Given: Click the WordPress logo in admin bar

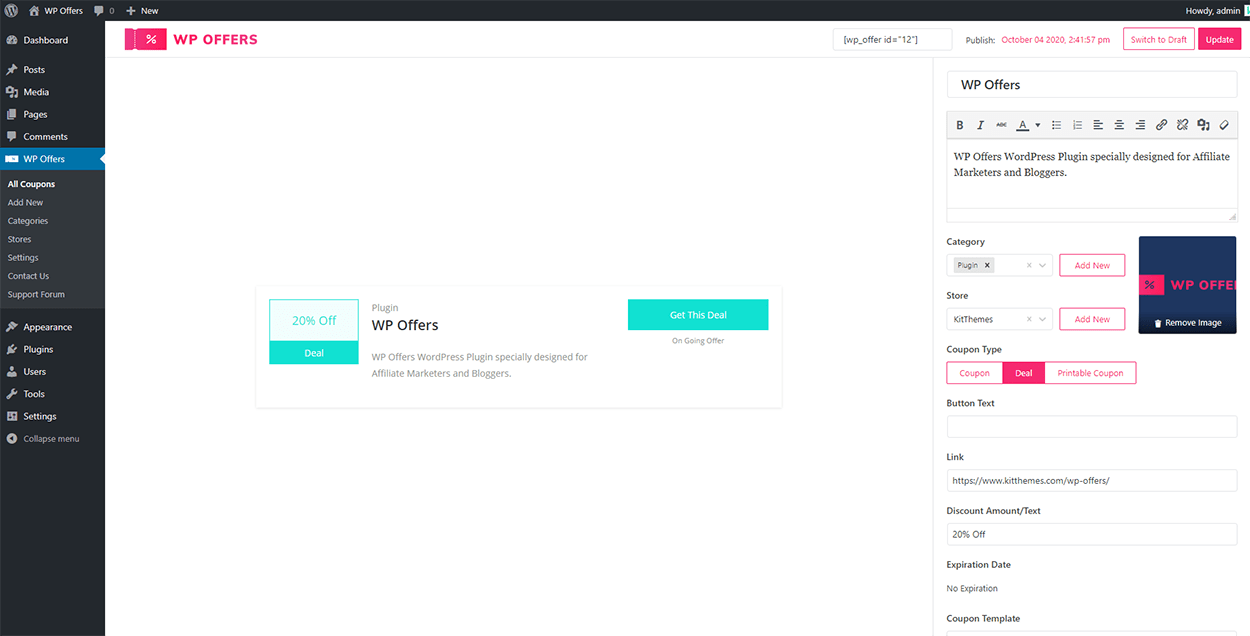Looking at the screenshot, I should tap(11, 10).
